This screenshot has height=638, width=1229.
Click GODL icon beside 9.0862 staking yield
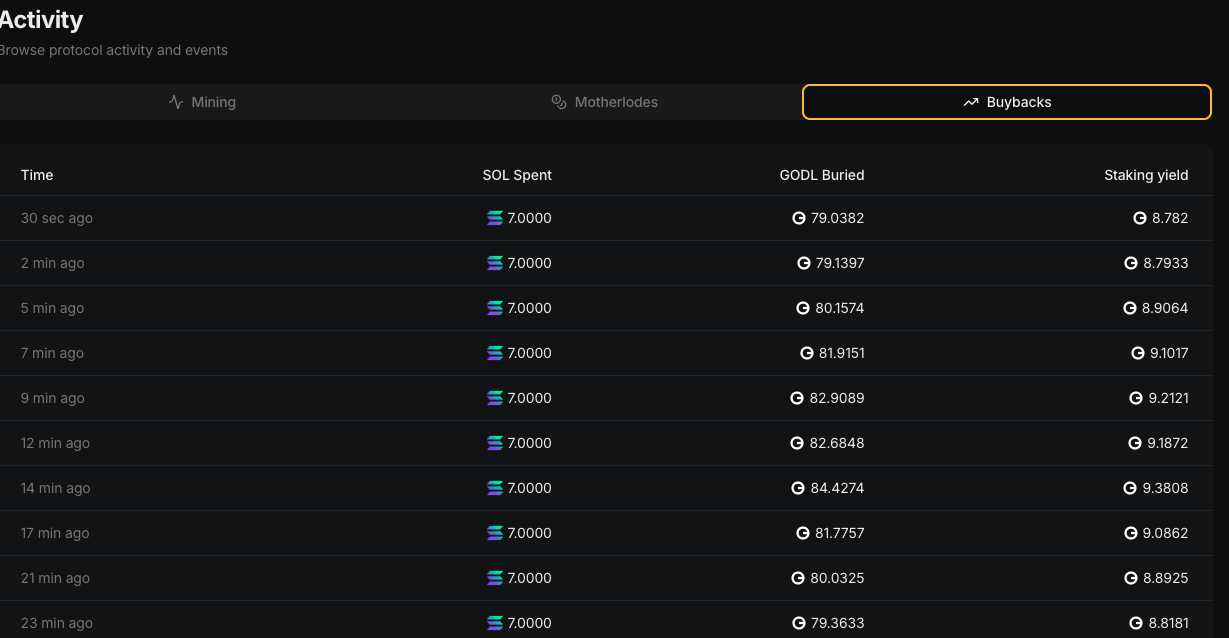tap(1131, 533)
